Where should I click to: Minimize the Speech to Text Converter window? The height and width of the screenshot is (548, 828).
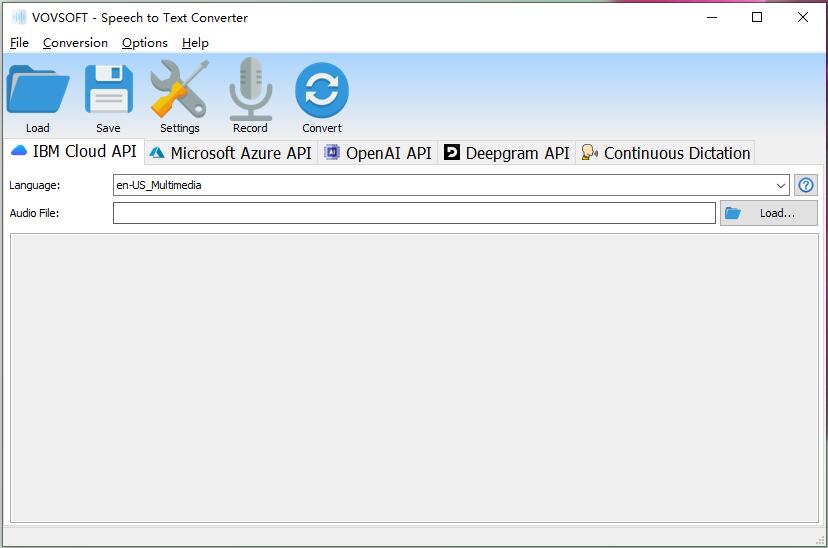[712, 17]
